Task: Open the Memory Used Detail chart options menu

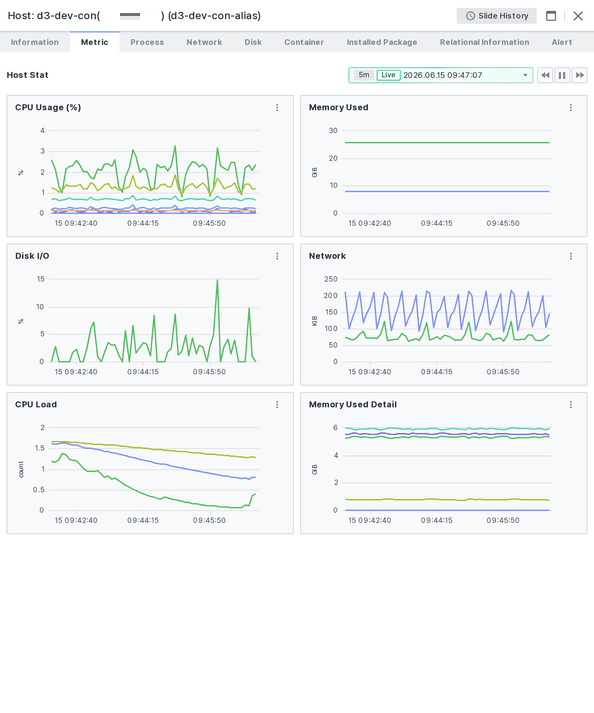Action: [571, 405]
